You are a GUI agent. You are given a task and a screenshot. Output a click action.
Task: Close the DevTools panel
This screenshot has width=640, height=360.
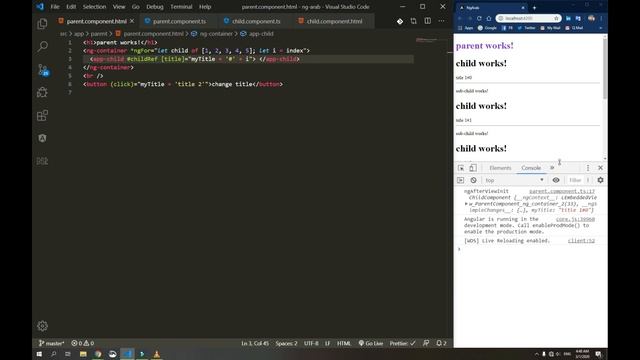tap(600, 168)
